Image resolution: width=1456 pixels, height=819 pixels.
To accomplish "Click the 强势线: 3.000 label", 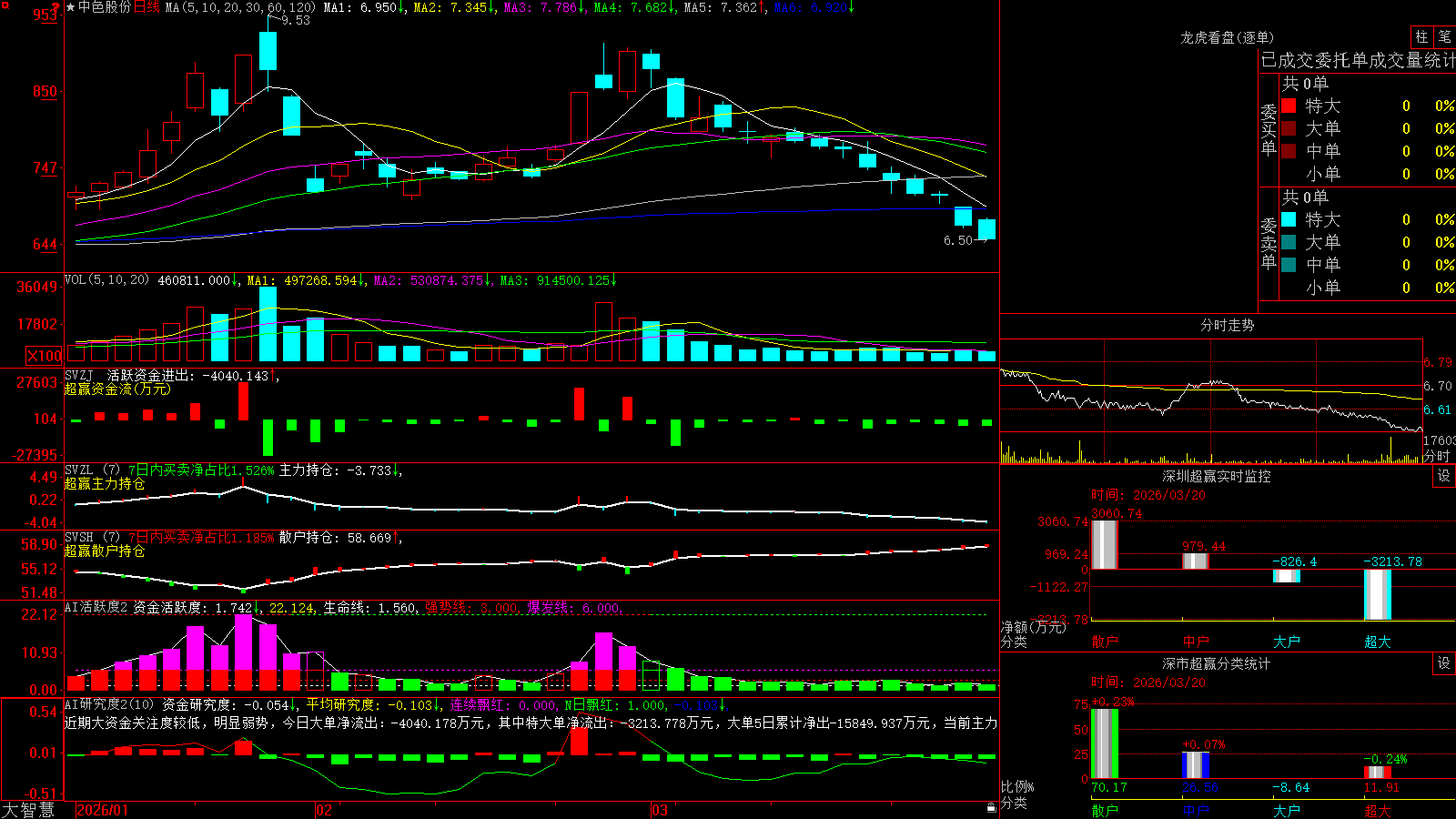I will pos(472,608).
